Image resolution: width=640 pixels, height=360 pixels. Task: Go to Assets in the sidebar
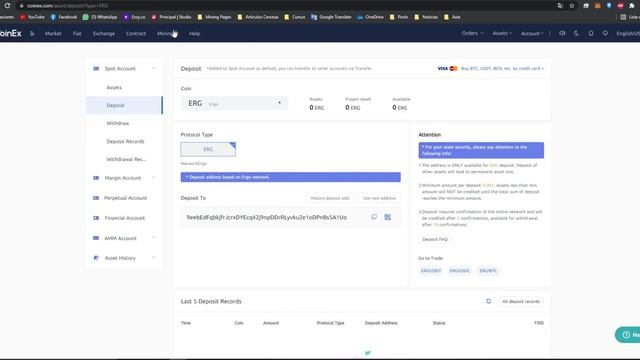[x=114, y=87]
